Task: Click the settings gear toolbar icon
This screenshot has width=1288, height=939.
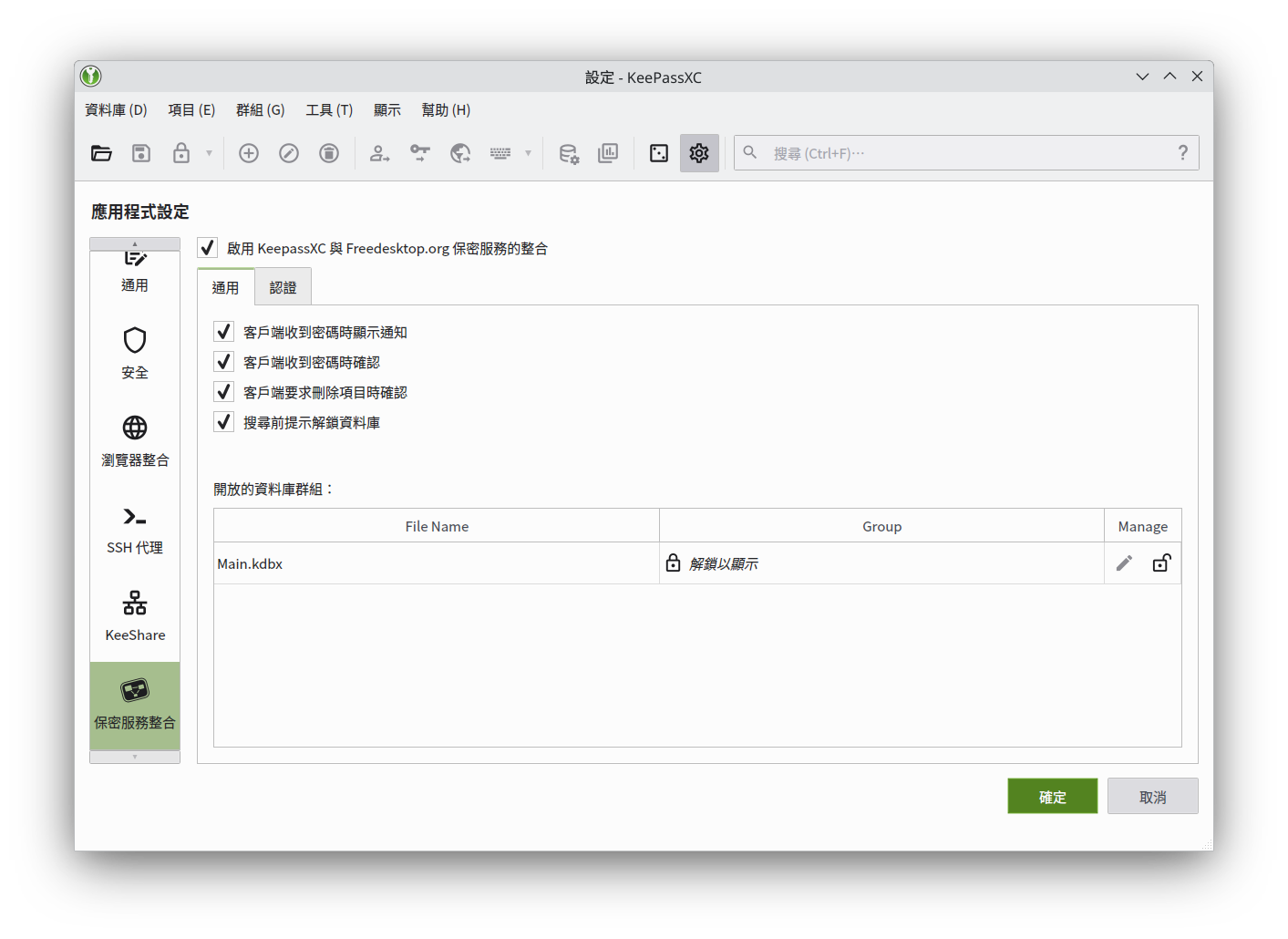Action: pyautogui.click(x=699, y=153)
